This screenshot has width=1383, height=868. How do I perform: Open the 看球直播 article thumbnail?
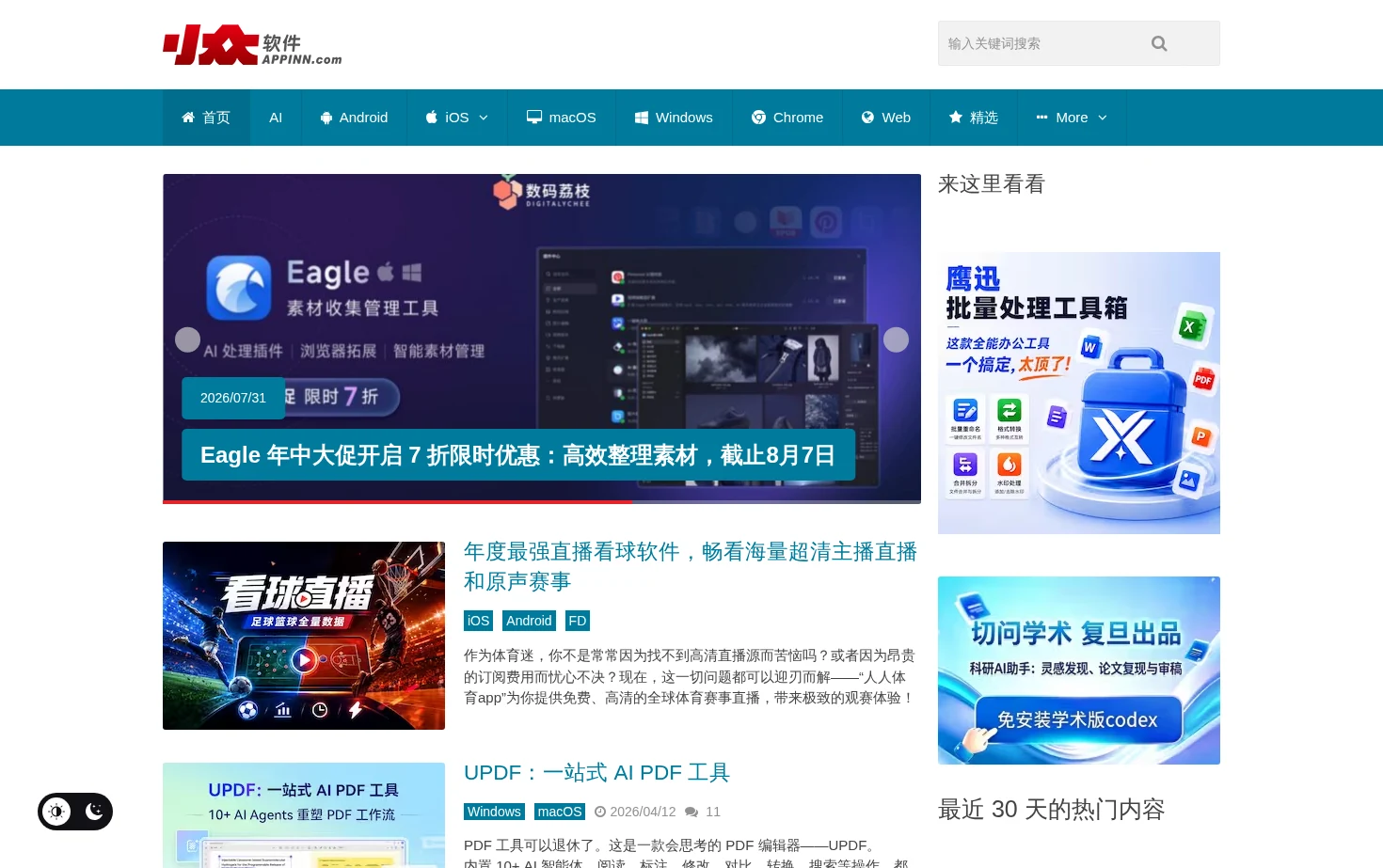pos(304,636)
